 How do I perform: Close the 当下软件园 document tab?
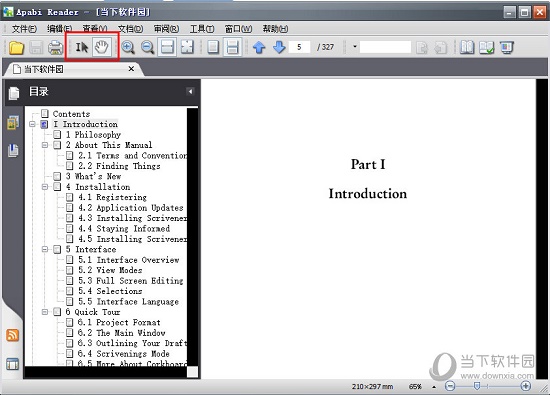[132, 69]
